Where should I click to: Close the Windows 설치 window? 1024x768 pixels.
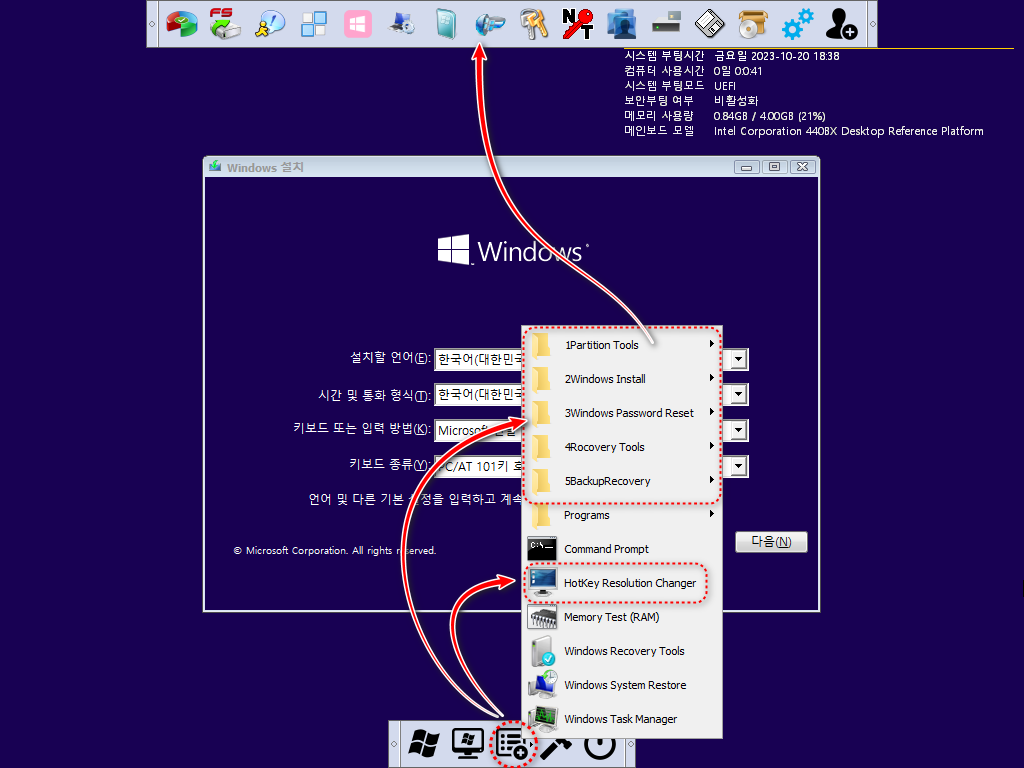pyautogui.click(x=803, y=167)
